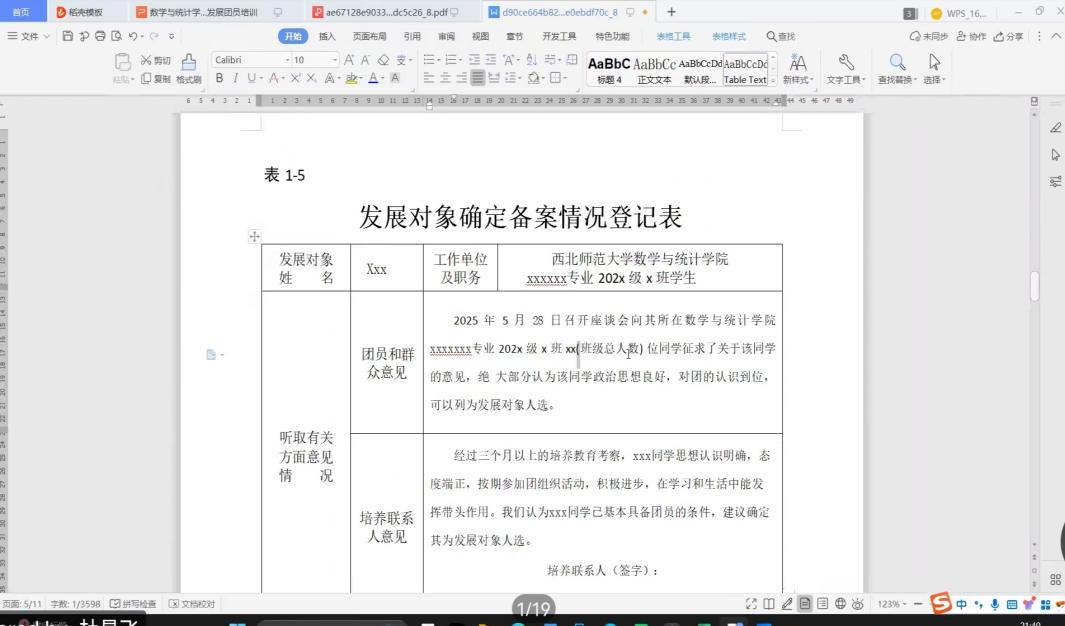The width and height of the screenshot is (1065, 626).
Task: Select the Format Painter (格式刷) brush
Action: point(189,69)
